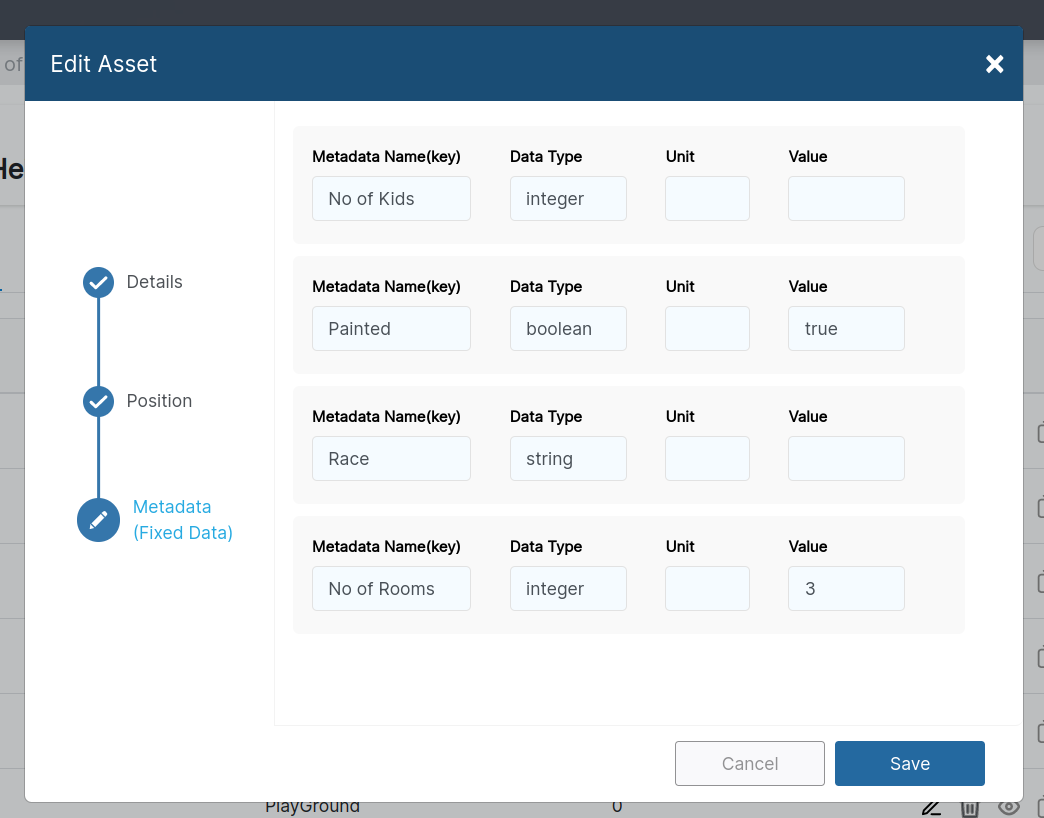Click the Position step checkmark icon
The width and height of the screenshot is (1044, 818).
tap(99, 401)
